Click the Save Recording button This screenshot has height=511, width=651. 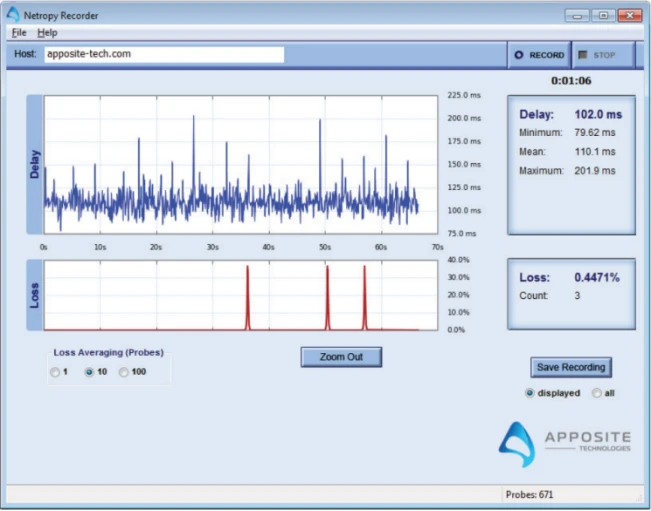pos(570,367)
